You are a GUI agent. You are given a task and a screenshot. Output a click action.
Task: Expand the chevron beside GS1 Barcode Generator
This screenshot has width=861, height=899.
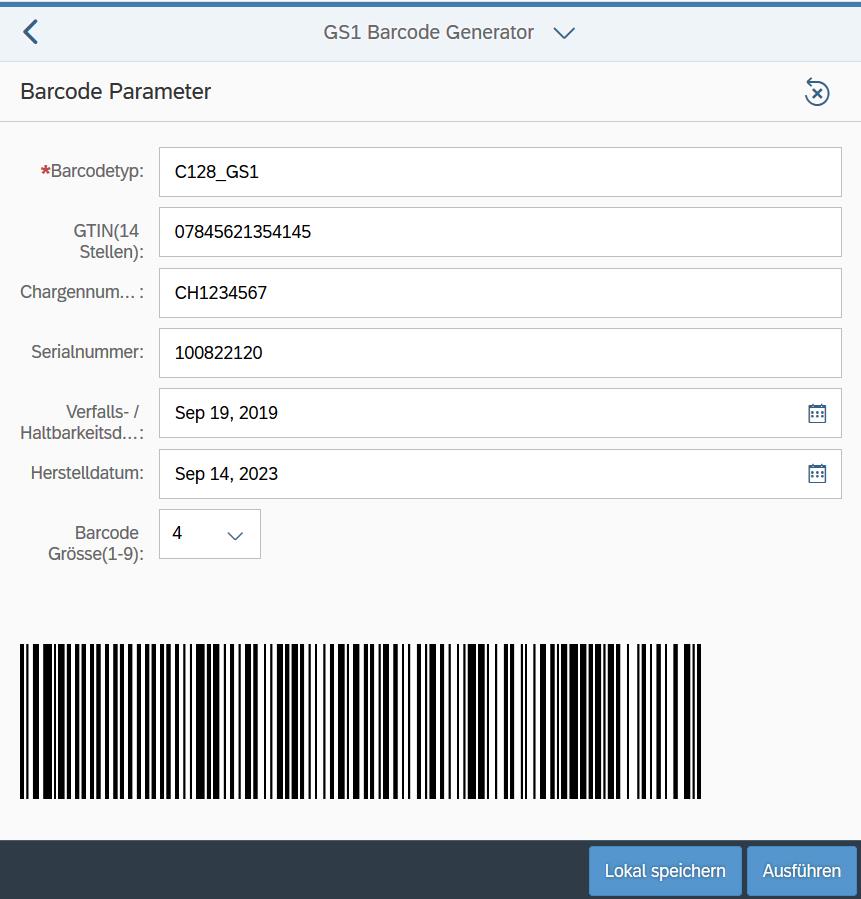click(x=564, y=33)
